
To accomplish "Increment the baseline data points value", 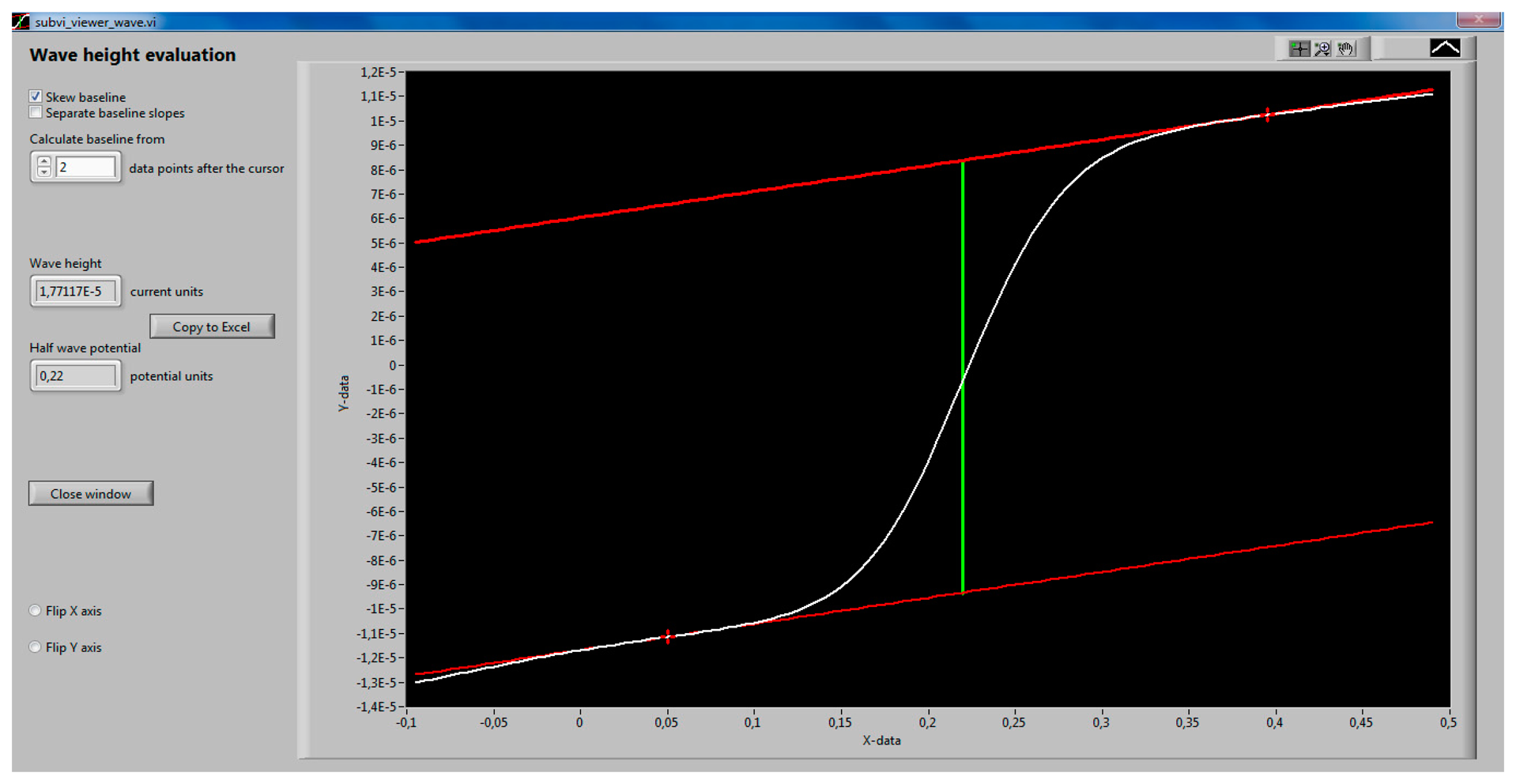I will (x=44, y=162).
